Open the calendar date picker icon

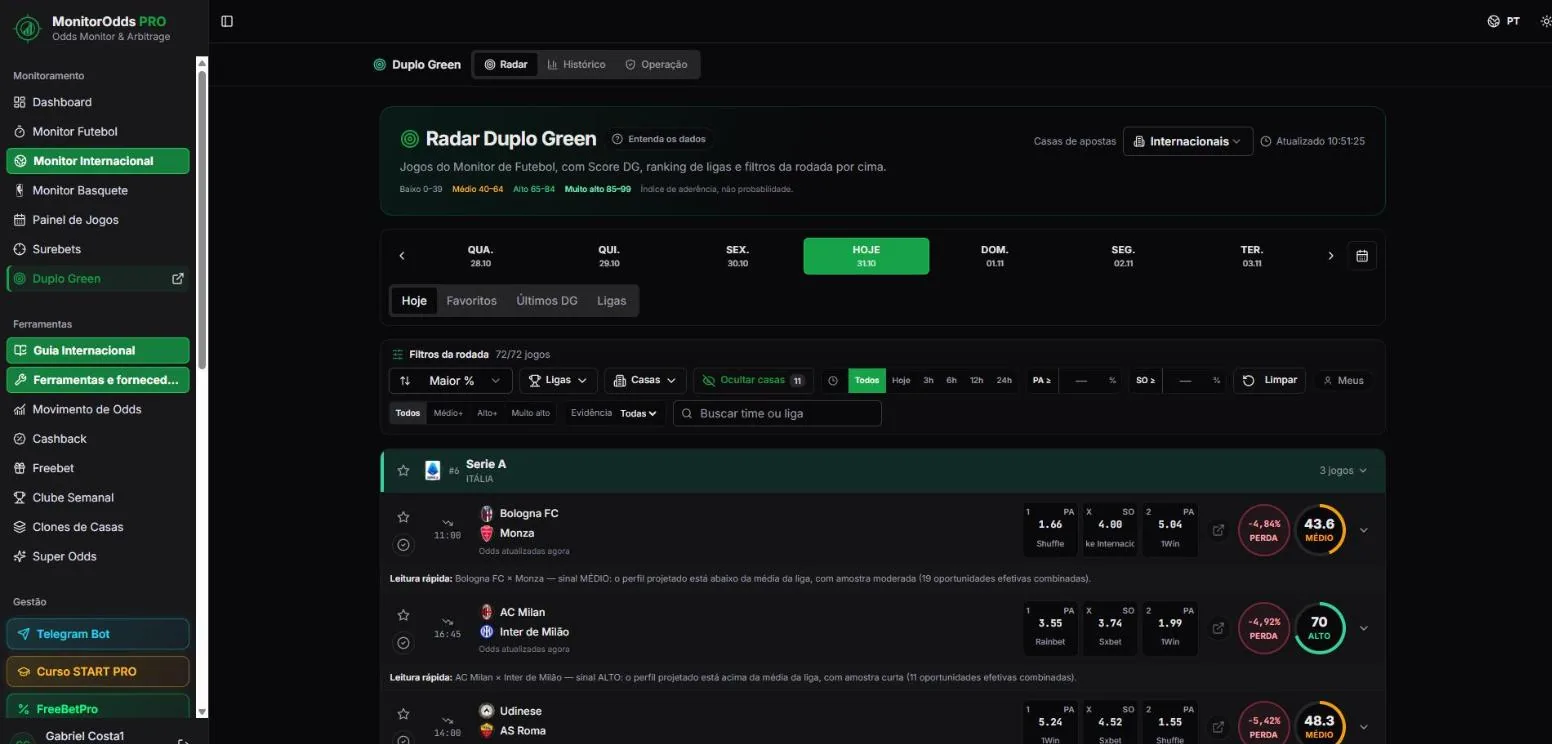click(1361, 256)
